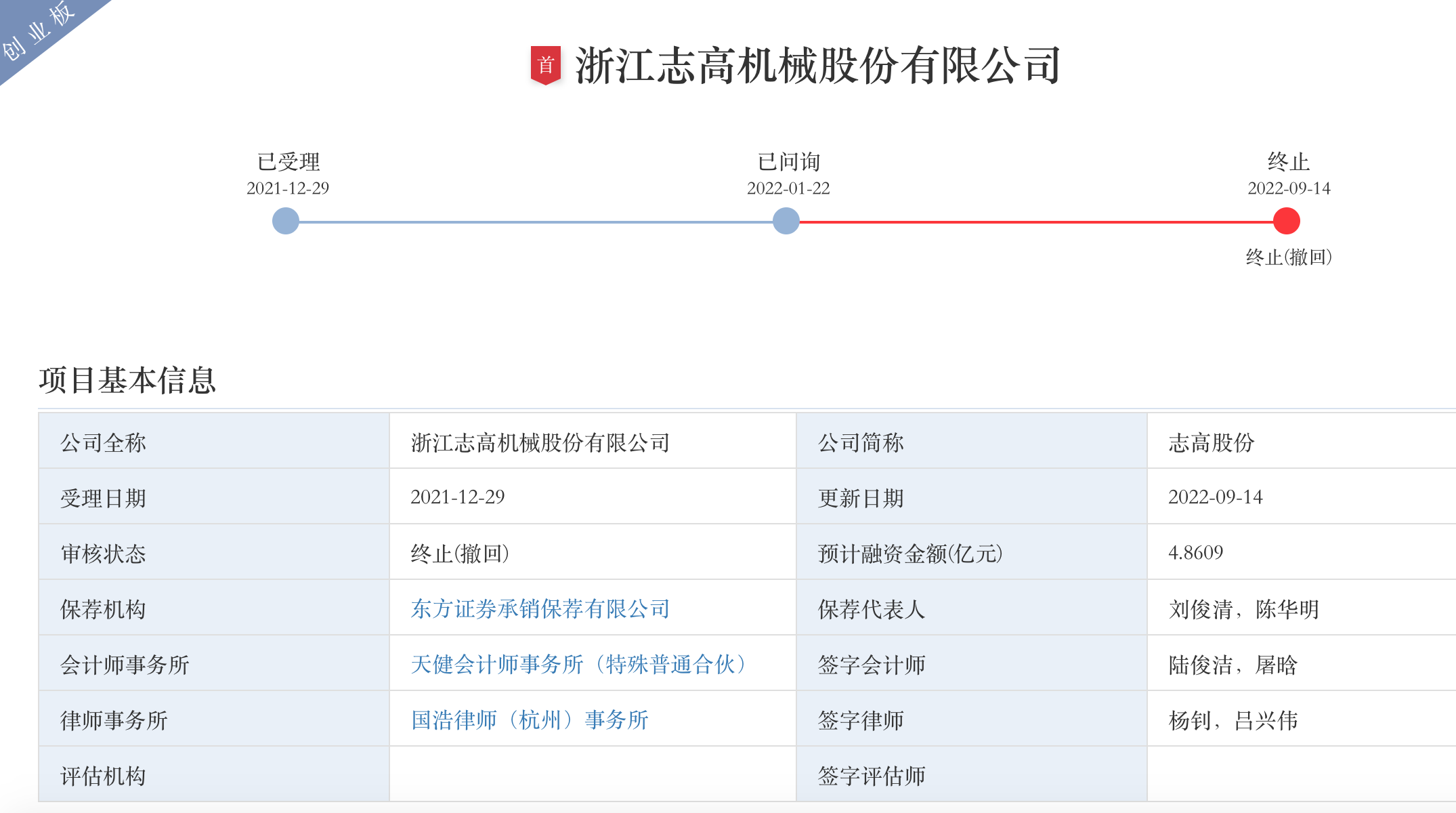Click the 已受理 timeline node
Image resolution: width=1456 pixels, height=813 pixels.
[286, 221]
